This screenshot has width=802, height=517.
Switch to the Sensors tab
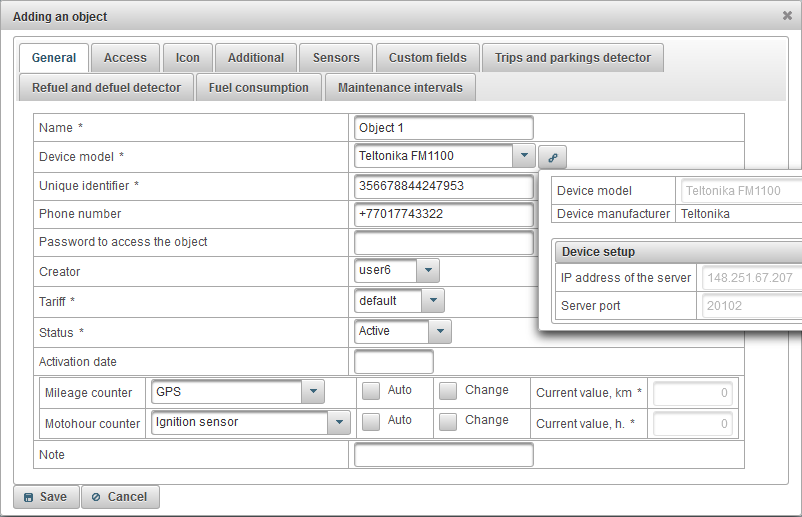click(335, 58)
